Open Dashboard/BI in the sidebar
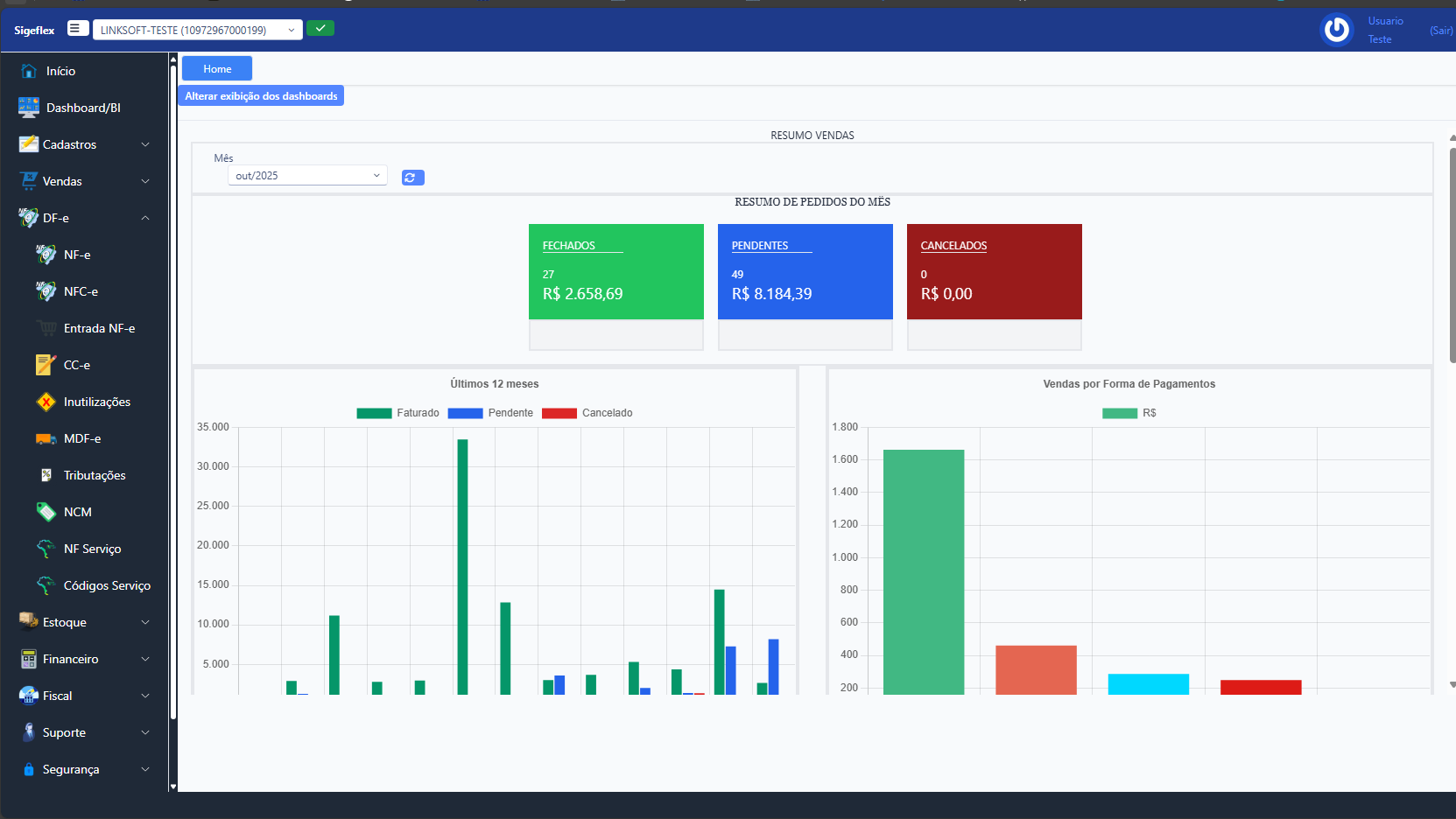 [83, 108]
